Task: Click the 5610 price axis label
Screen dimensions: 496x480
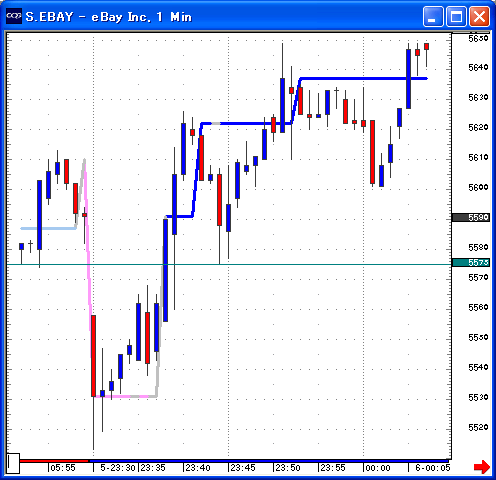Action: click(x=478, y=158)
